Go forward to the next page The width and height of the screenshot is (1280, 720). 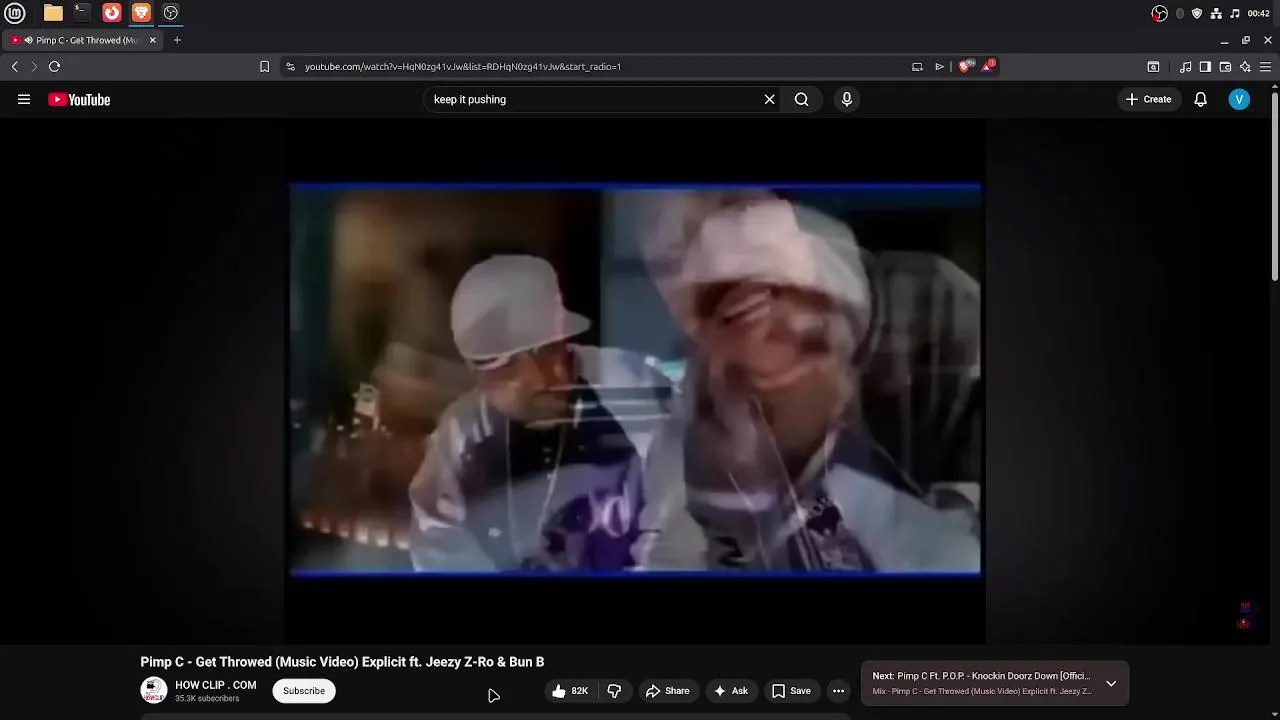[x=34, y=66]
